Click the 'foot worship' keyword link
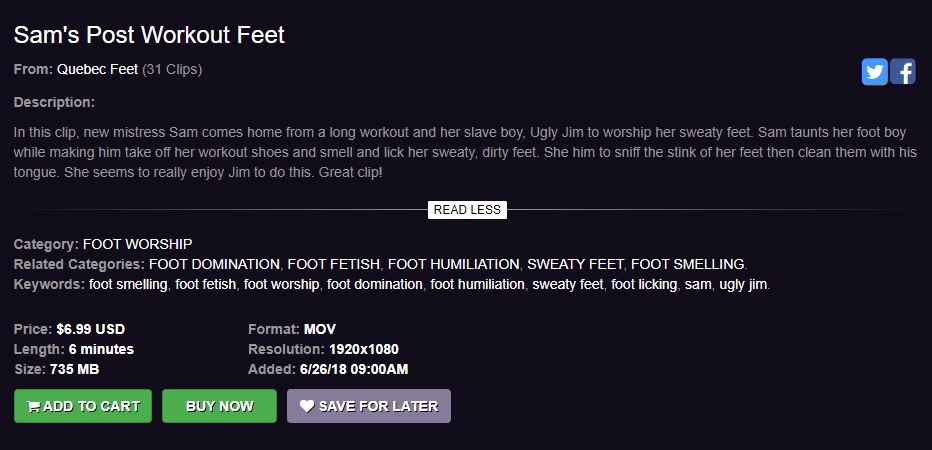The image size is (932, 450). point(281,285)
